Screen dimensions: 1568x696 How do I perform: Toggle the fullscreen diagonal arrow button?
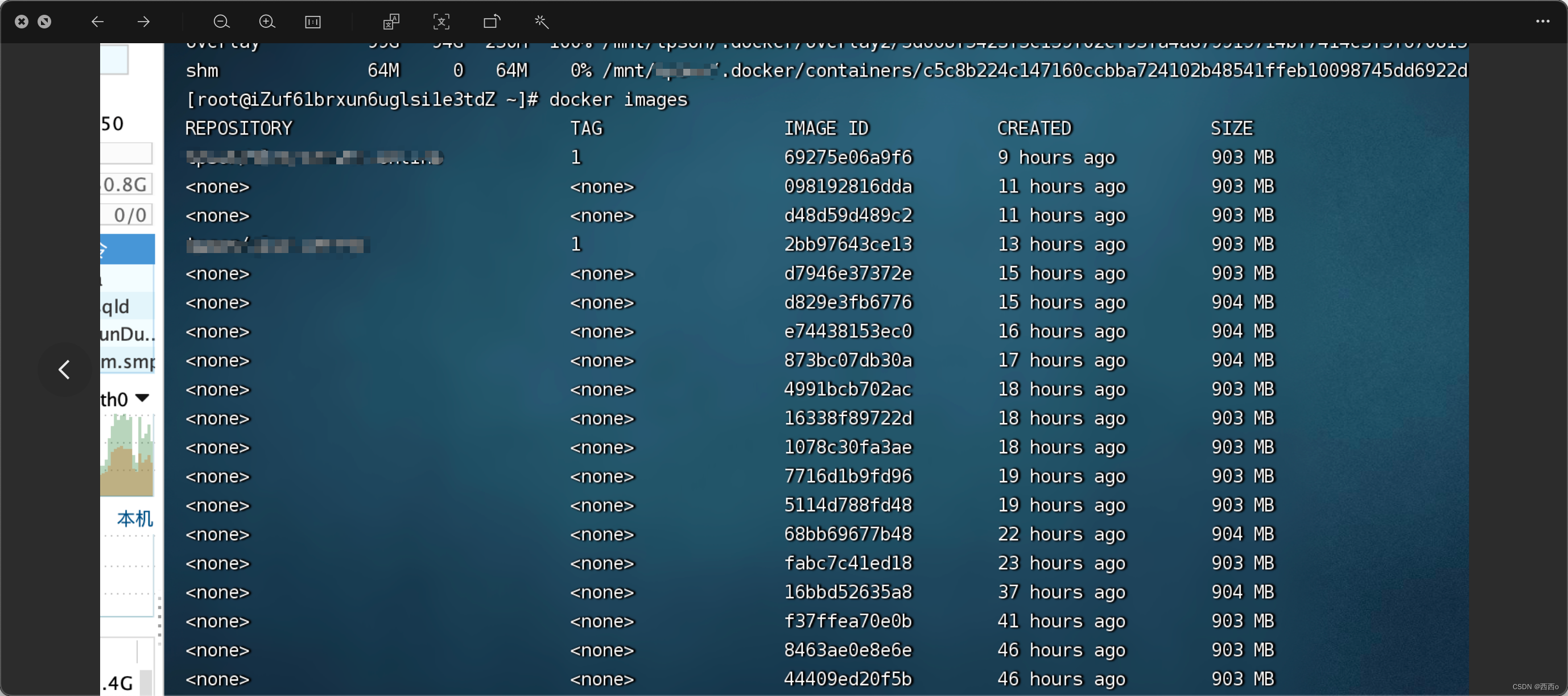tap(44, 22)
